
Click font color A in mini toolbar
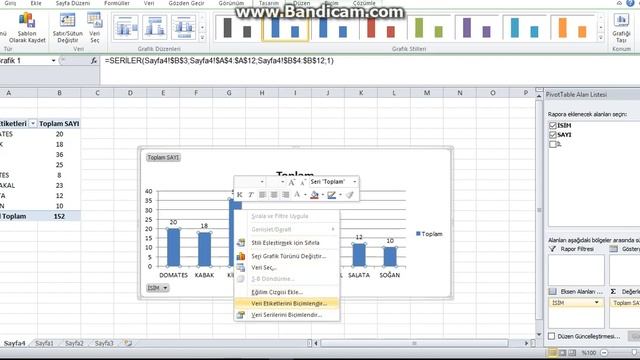tap(297, 195)
